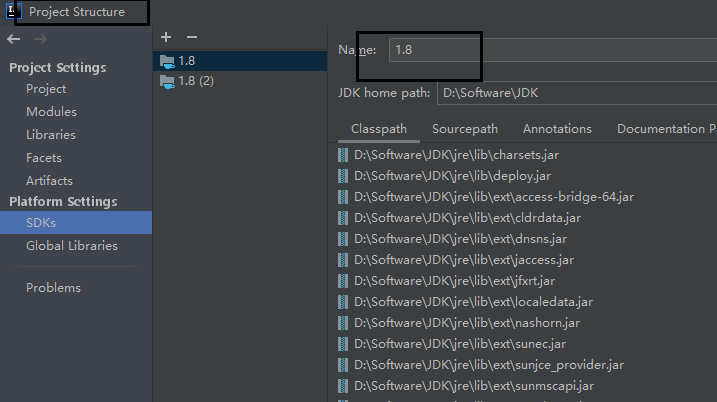Image resolution: width=717 pixels, height=402 pixels.
Task: Select the charsets.jar classpath entry
Action: 456,155
